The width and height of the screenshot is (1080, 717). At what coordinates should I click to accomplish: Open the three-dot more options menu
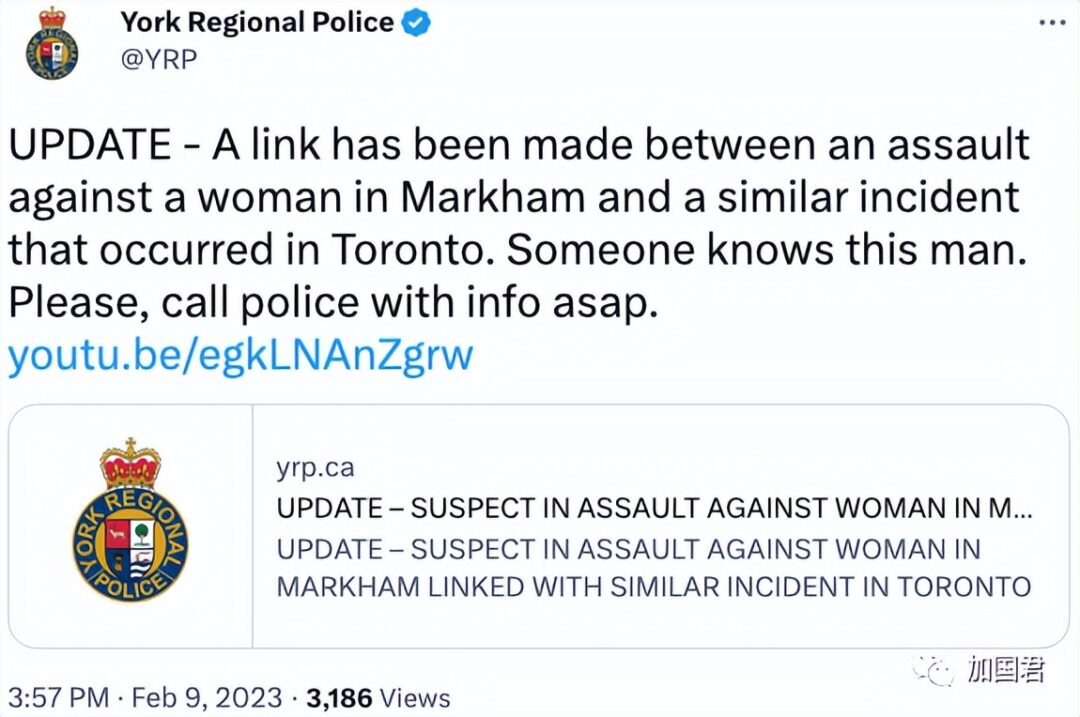(1052, 23)
